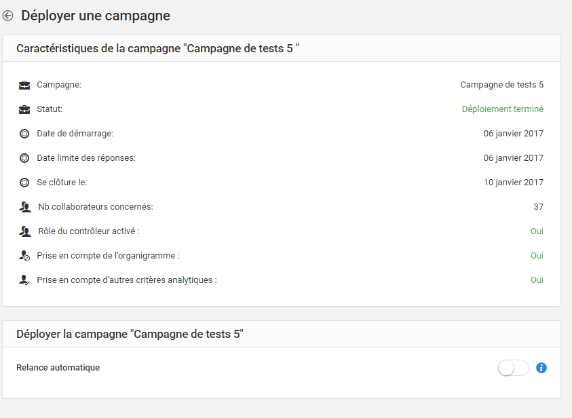
Task: Click the people icon for Nb collaborateurs concernés
Action: click(25, 207)
